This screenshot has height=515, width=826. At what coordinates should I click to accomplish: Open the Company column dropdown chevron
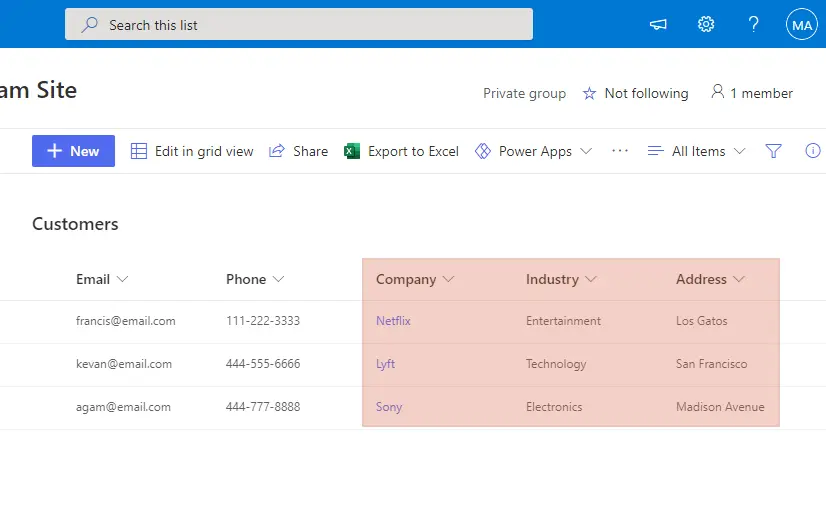(448, 279)
